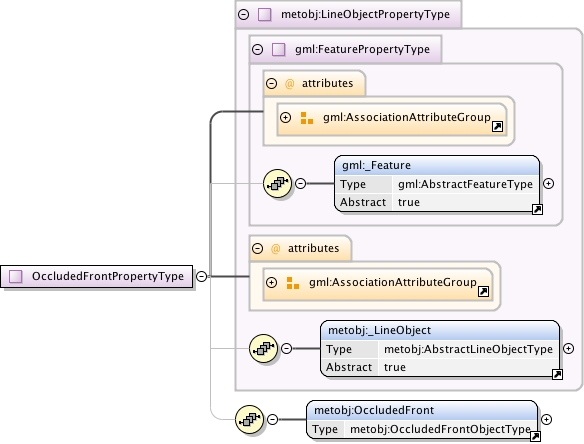
Task: Expand the metobj:OccludedFront element children
Action: point(546,419)
